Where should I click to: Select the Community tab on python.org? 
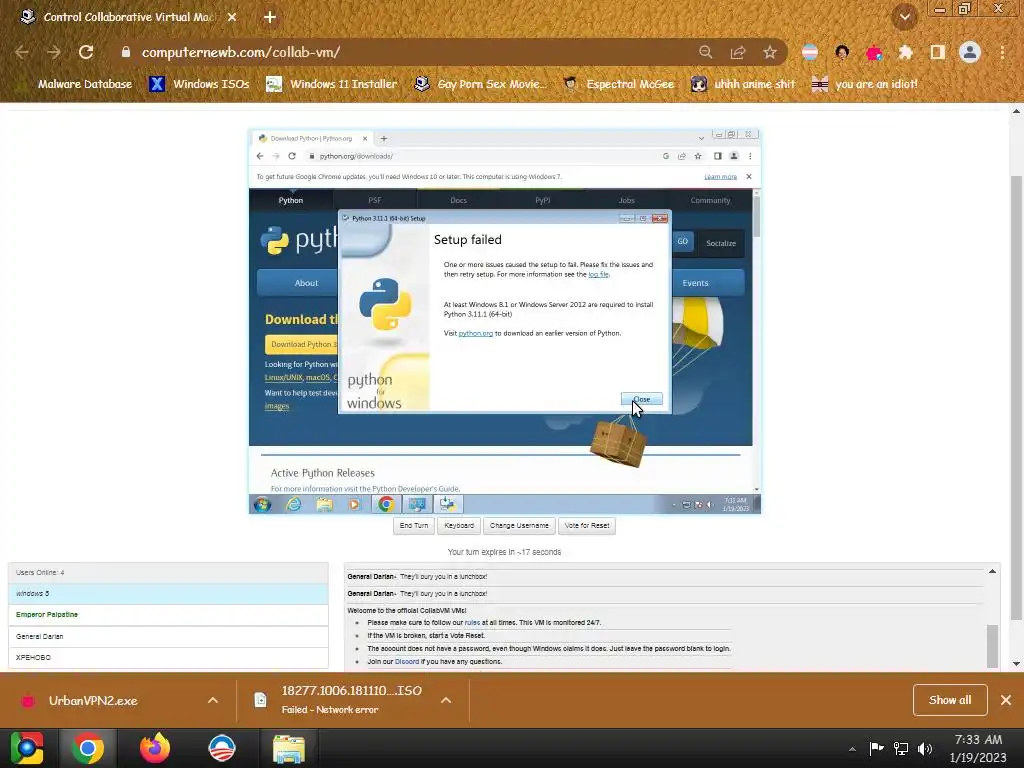coord(711,200)
